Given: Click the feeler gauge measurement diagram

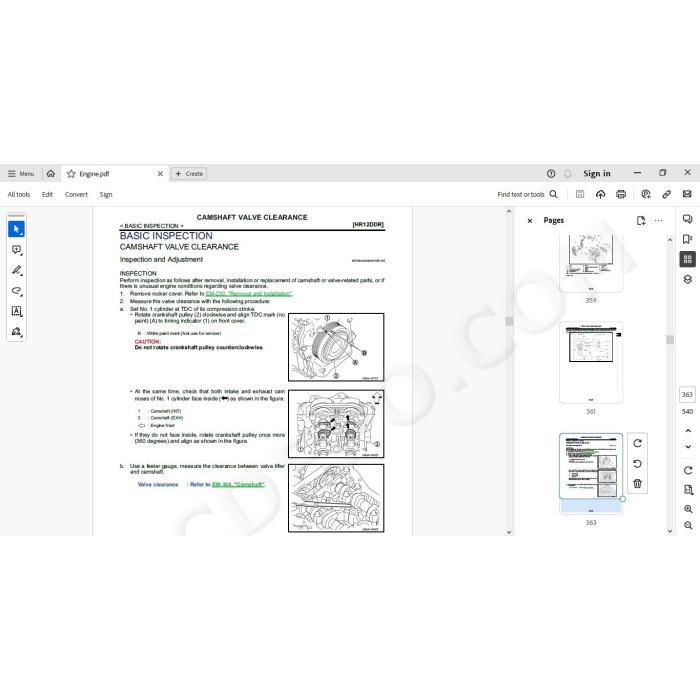Looking at the screenshot, I should [336, 498].
